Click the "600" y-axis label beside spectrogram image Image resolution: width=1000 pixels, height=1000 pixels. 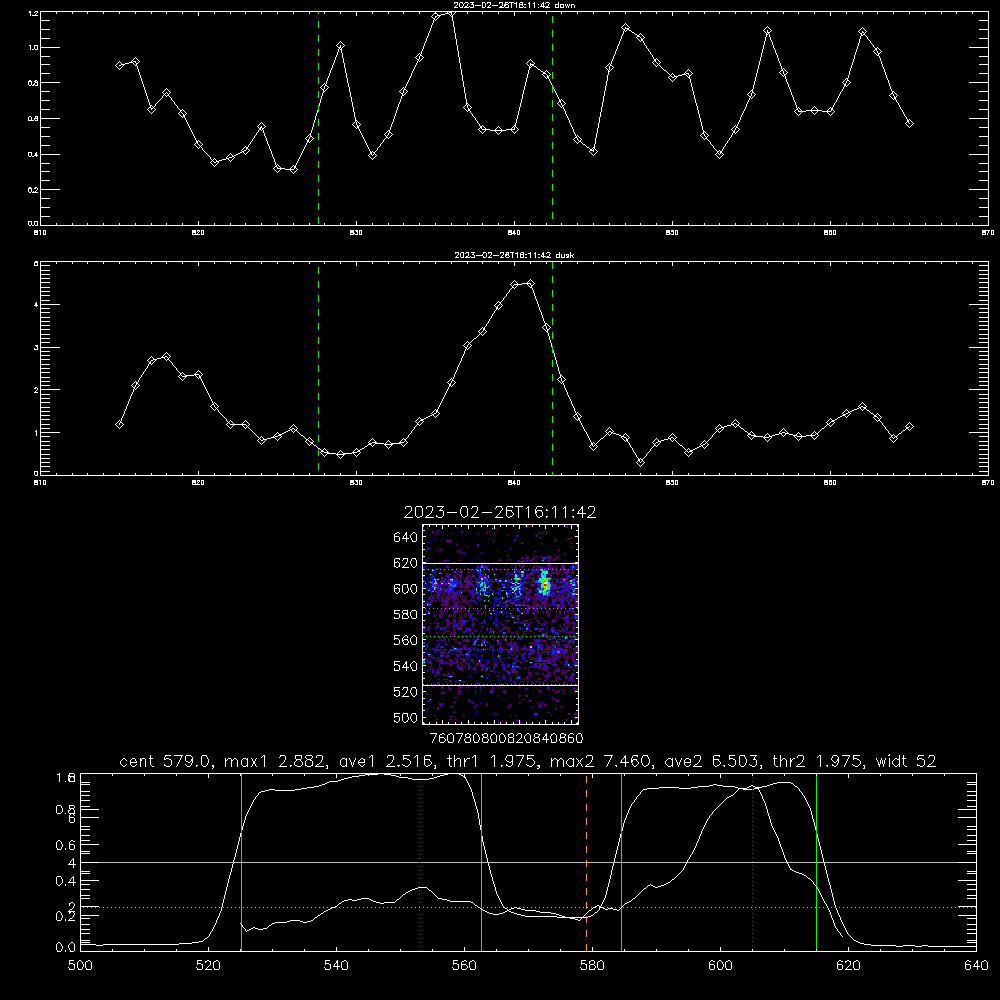[405, 589]
